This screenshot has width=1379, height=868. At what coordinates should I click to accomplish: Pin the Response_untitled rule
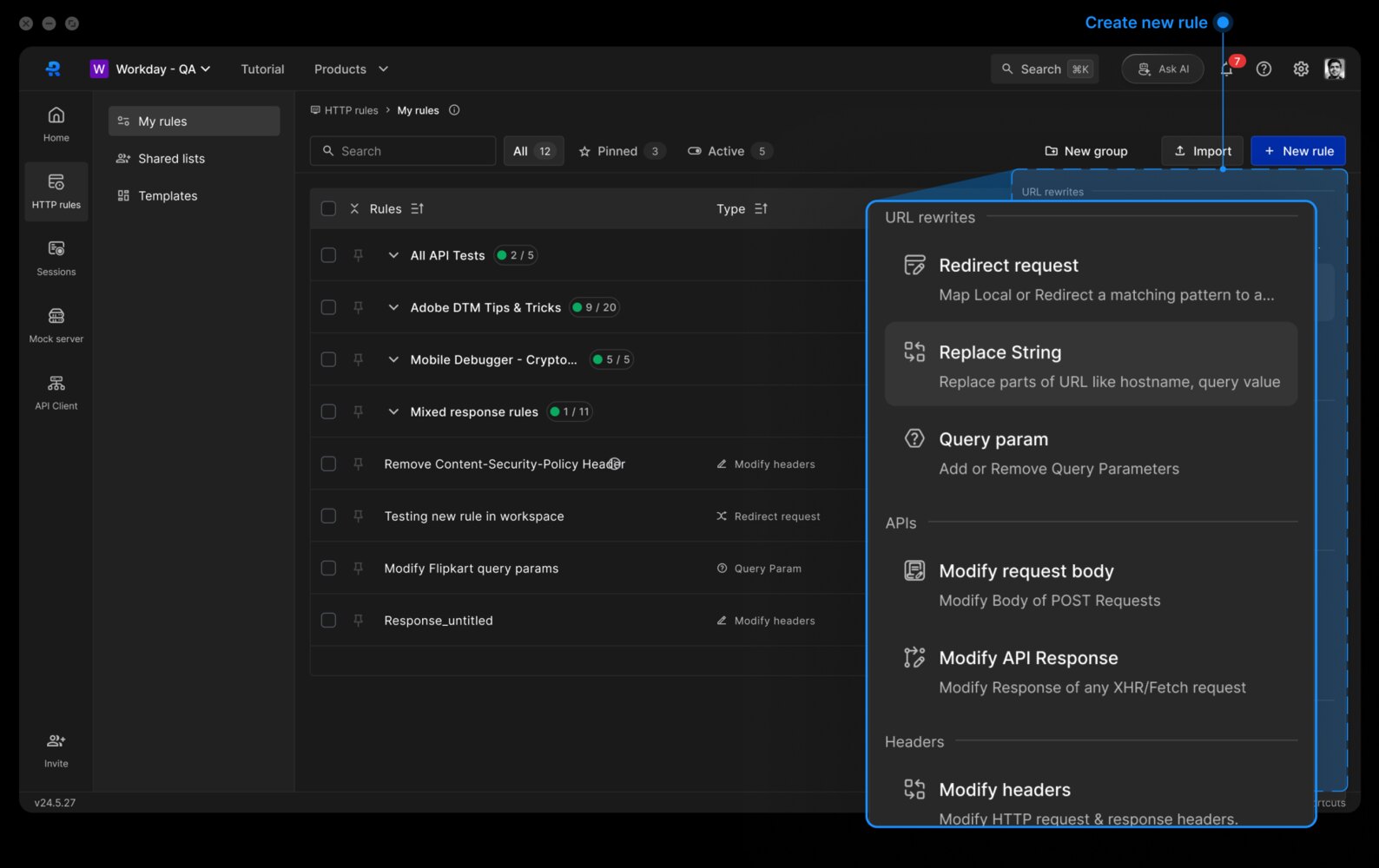tap(358, 621)
